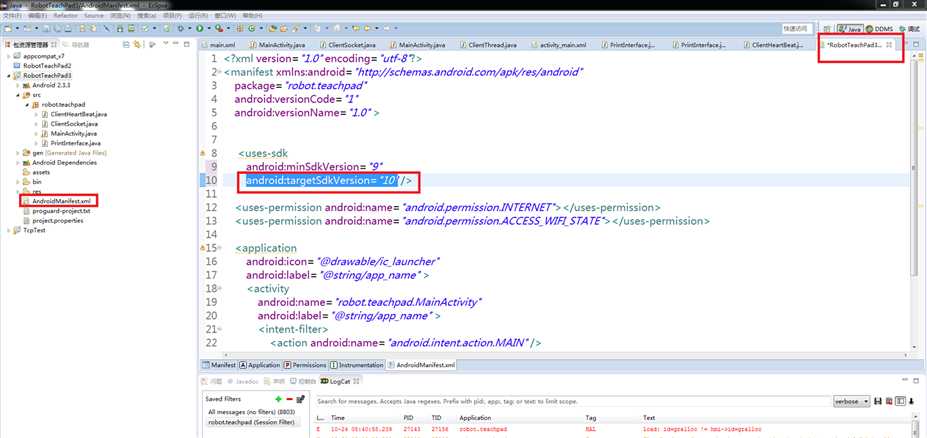Expand the Android 2.3.3 library node
The width and height of the screenshot is (927, 438).
pos(18,85)
